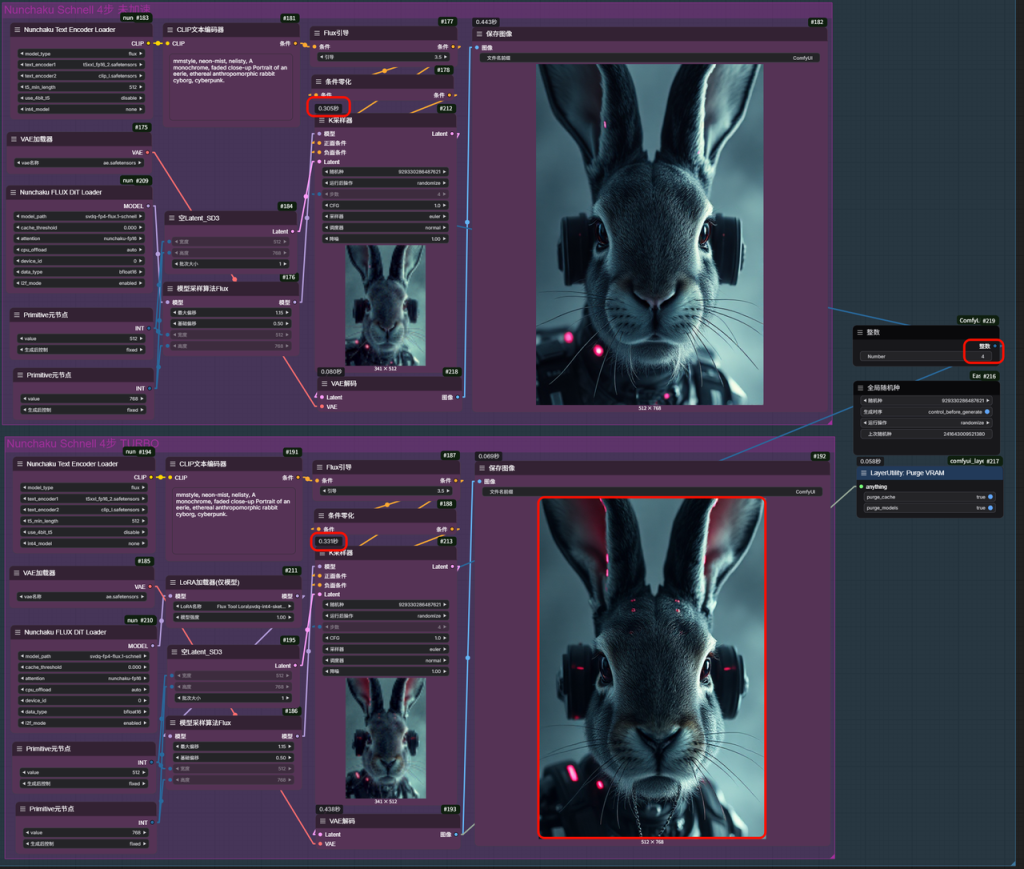The width and height of the screenshot is (1024, 869).
Task: Click the red-outlined rabbit output image
Action: tap(652, 667)
